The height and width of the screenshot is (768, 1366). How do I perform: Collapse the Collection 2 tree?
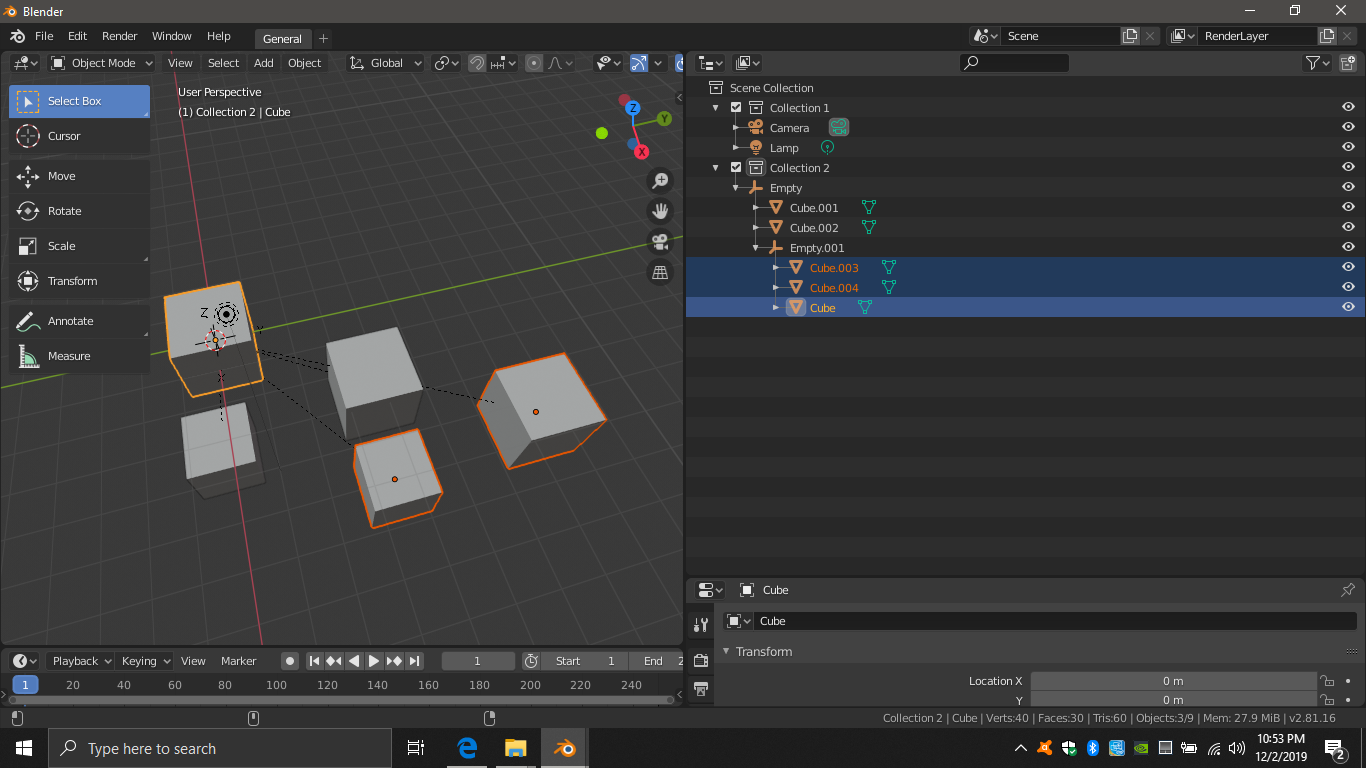716,168
